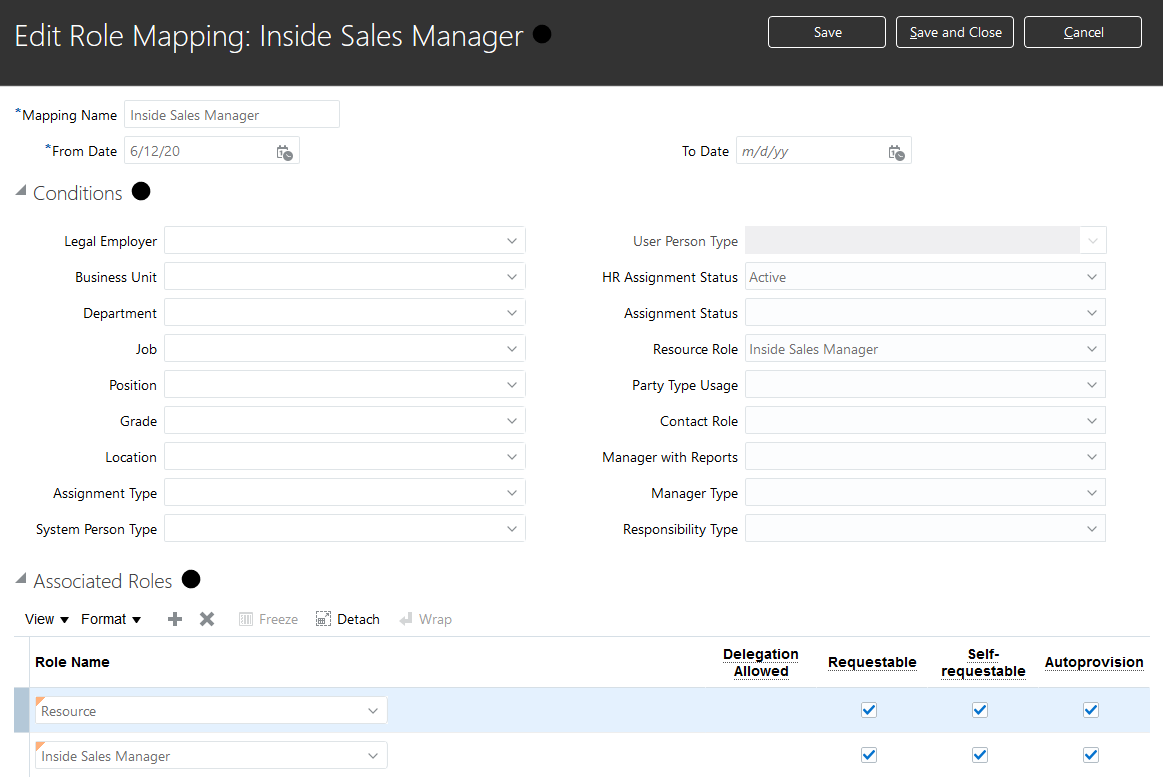Viewport: 1163px width, 777px height.
Task: Uncheck Requestable for the Resource role
Action: pyautogui.click(x=869, y=710)
